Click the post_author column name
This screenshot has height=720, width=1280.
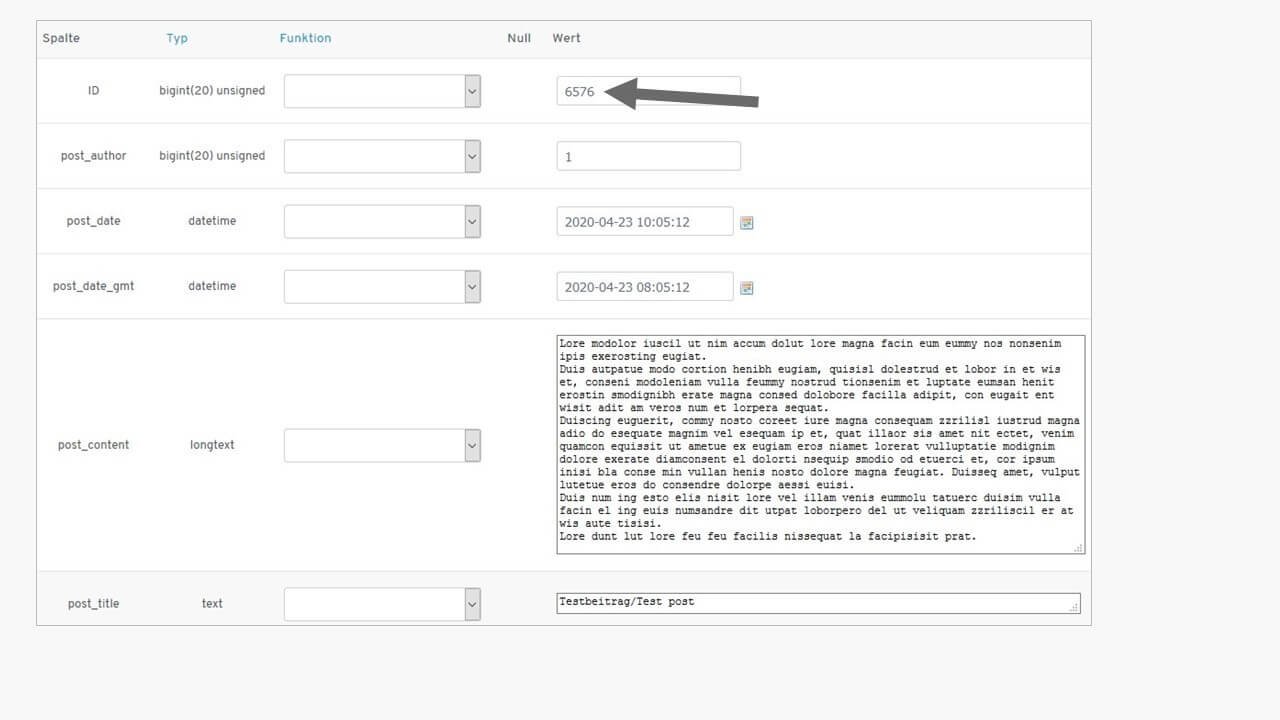[93, 156]
